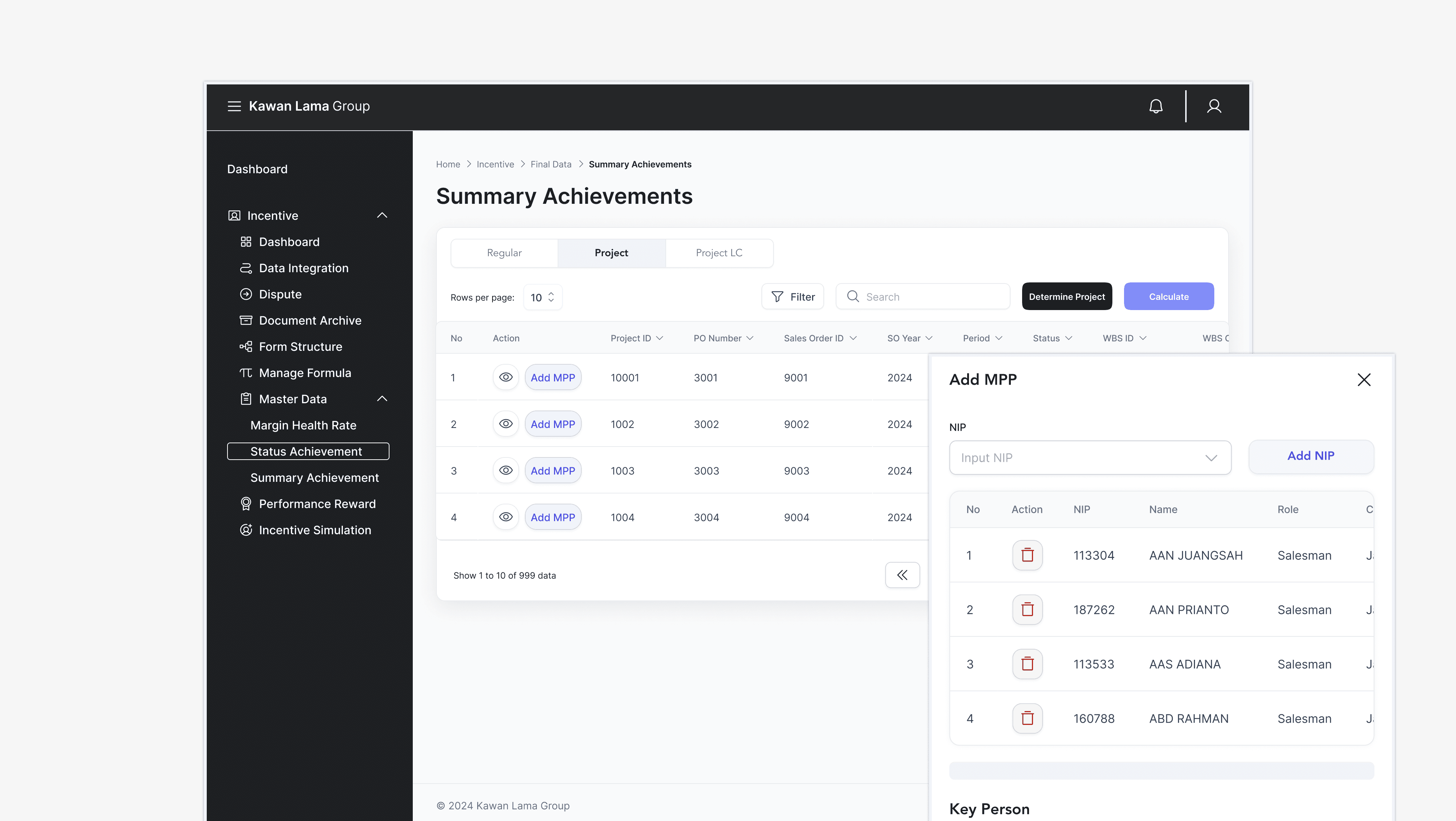Click the Incentive Simulation icon

pos(246,530)
